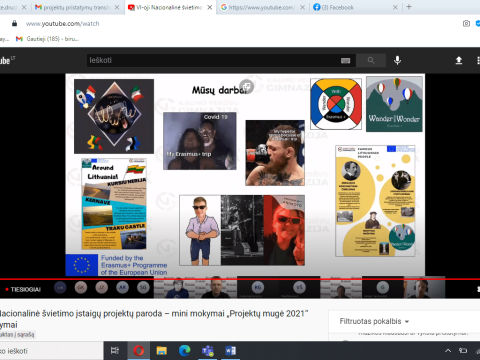Open Task View on the taskbar
The width and height of the screenshot is (480, 360).
[x=115, y=350]
